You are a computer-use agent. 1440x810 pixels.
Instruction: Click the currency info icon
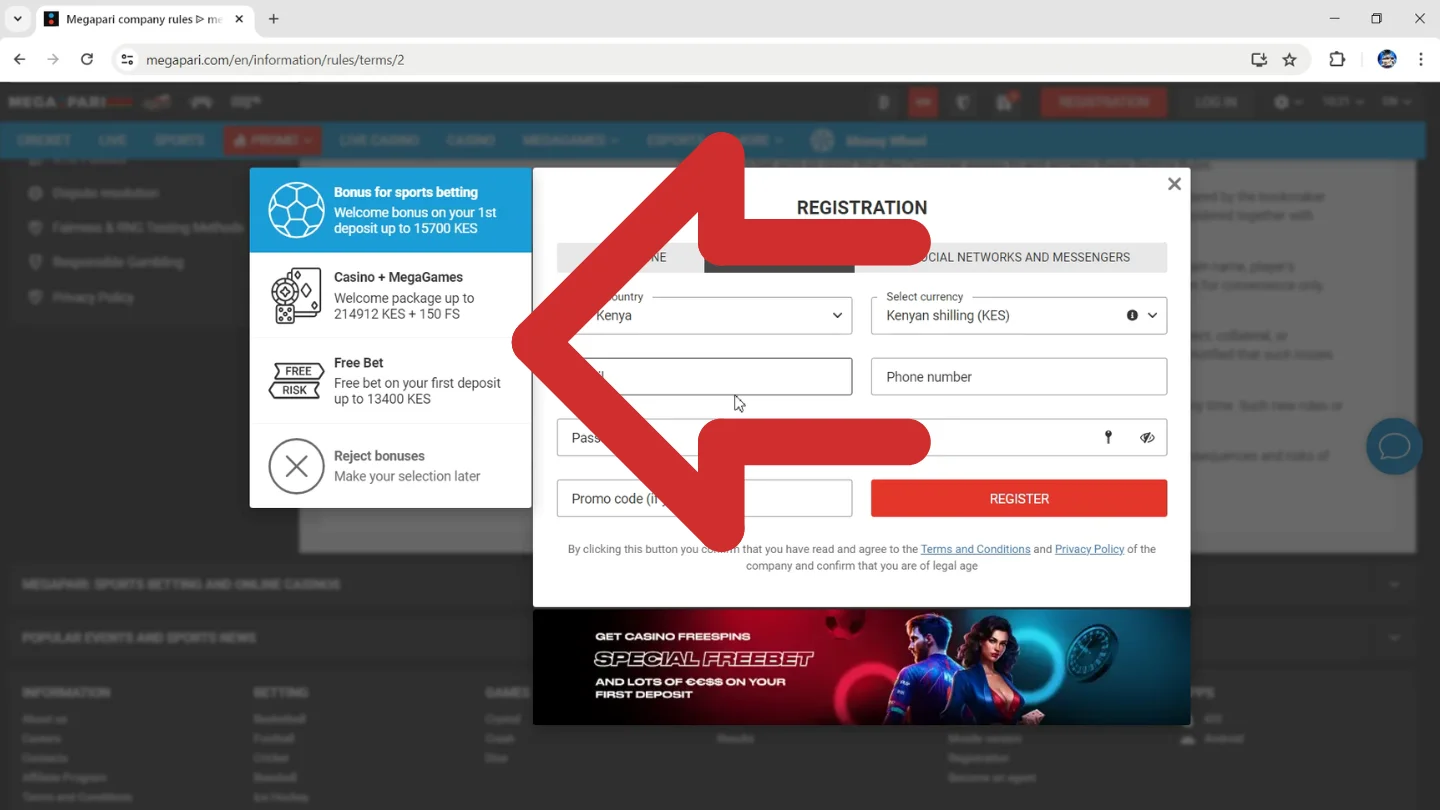pos(1132,315)
